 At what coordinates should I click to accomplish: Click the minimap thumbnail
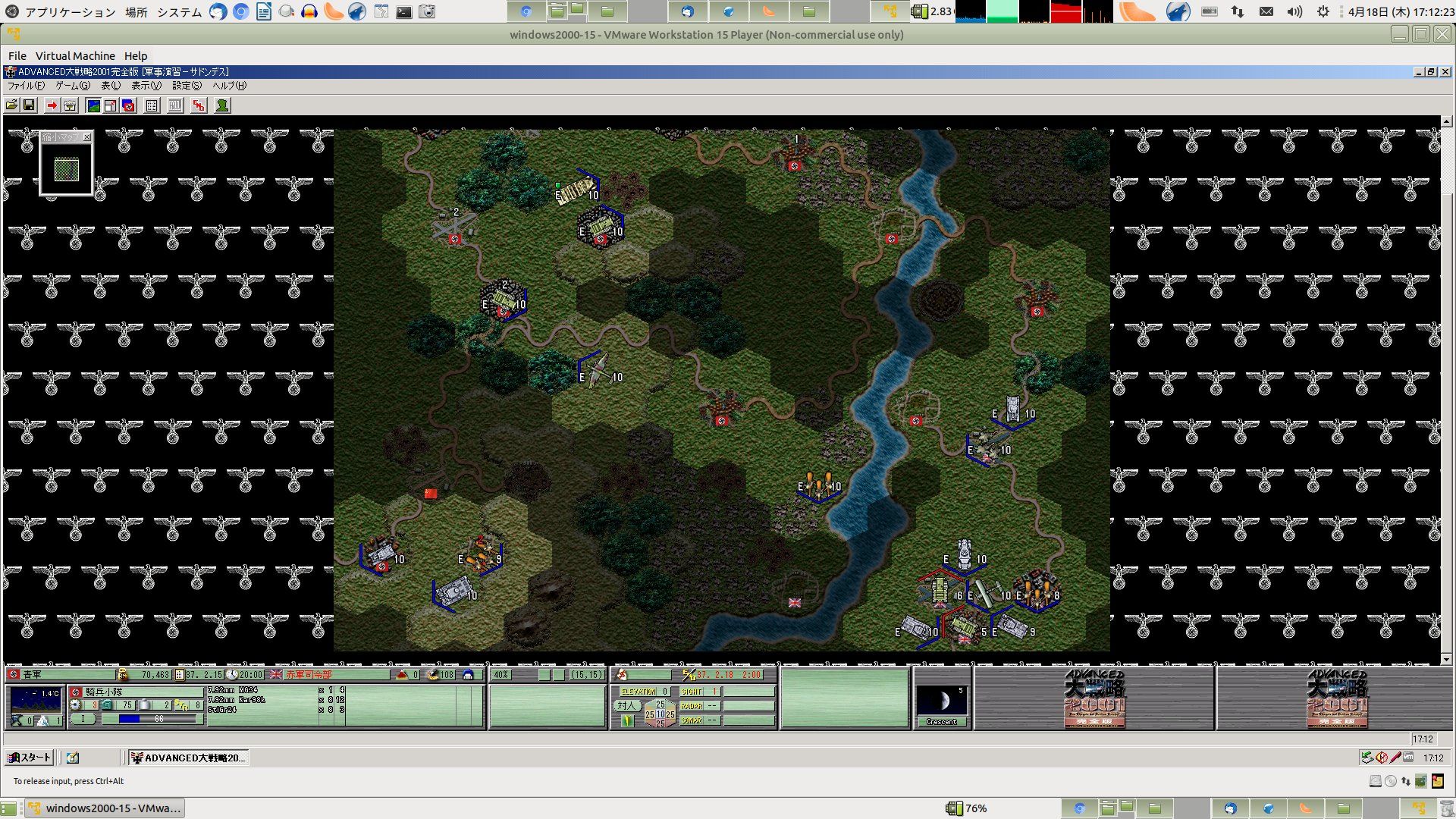click(x=67, y=169)
